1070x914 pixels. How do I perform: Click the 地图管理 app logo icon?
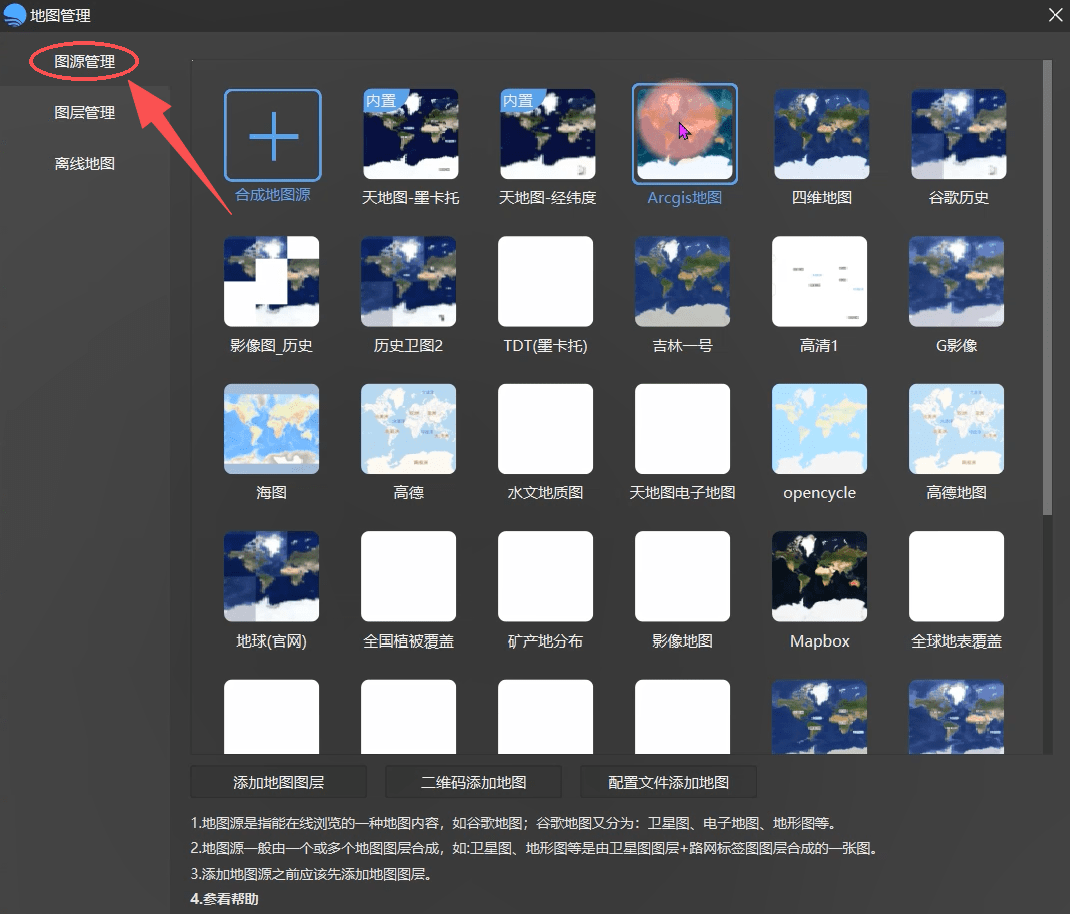point(14,15)
